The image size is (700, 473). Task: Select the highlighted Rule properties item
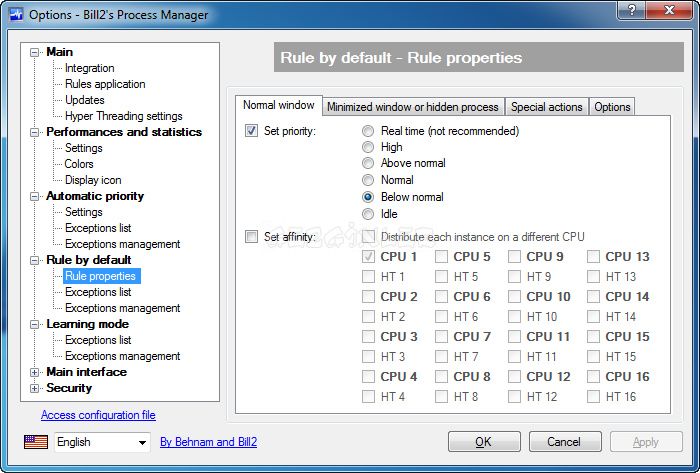point(101,276)
